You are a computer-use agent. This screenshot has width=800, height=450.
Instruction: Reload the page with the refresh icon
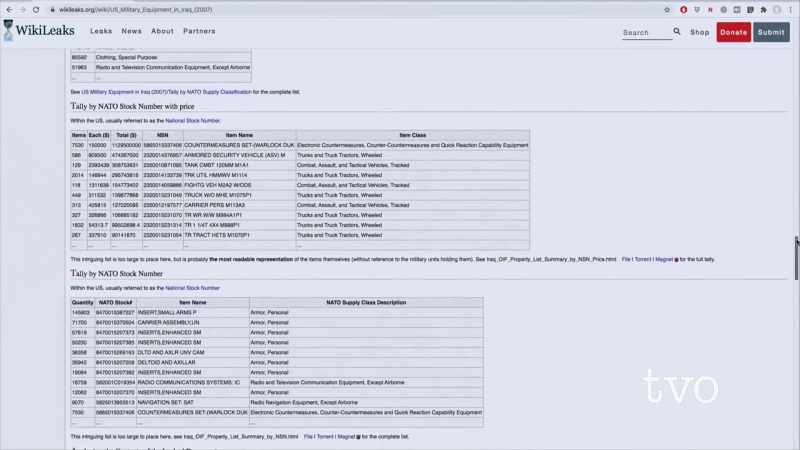pos(36,10)
